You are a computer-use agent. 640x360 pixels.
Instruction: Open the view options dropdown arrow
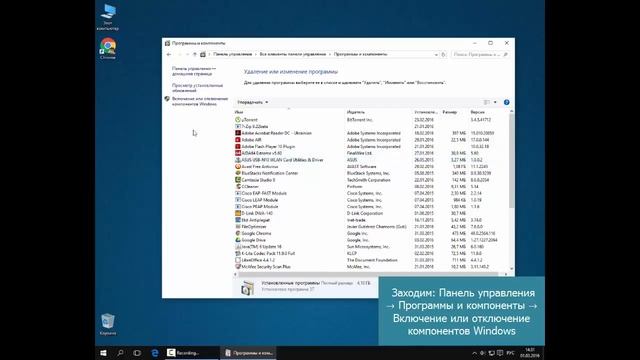click(x=495, y=102)
